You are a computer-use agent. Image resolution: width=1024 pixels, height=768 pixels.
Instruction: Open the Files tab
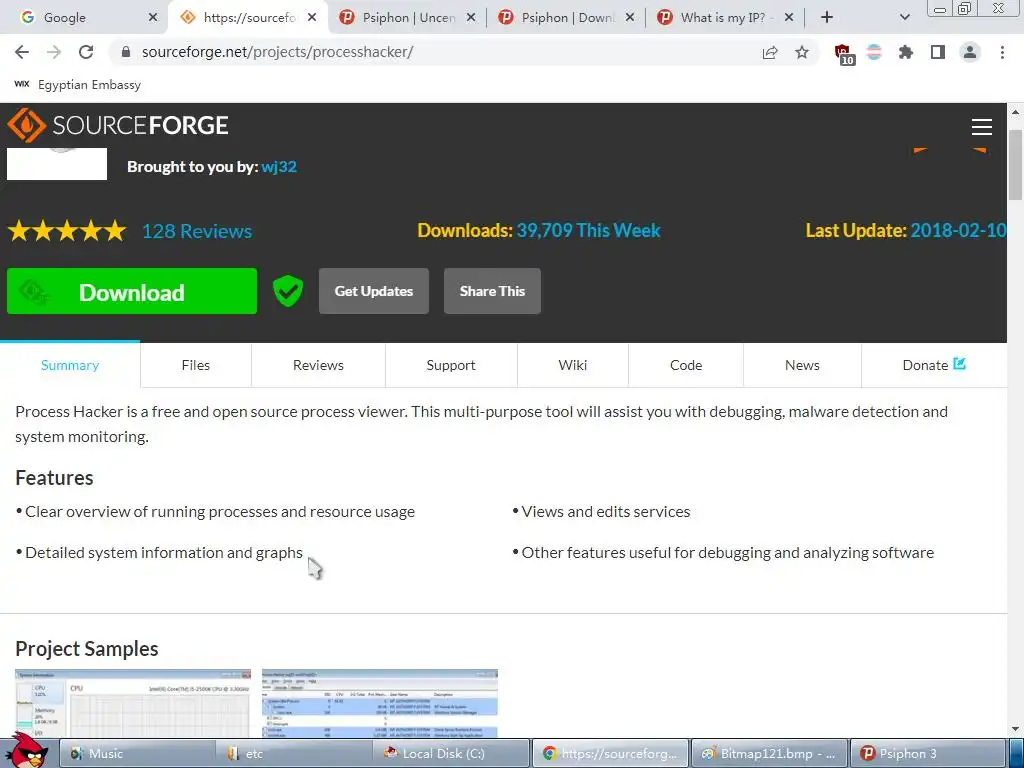(196, 365)
